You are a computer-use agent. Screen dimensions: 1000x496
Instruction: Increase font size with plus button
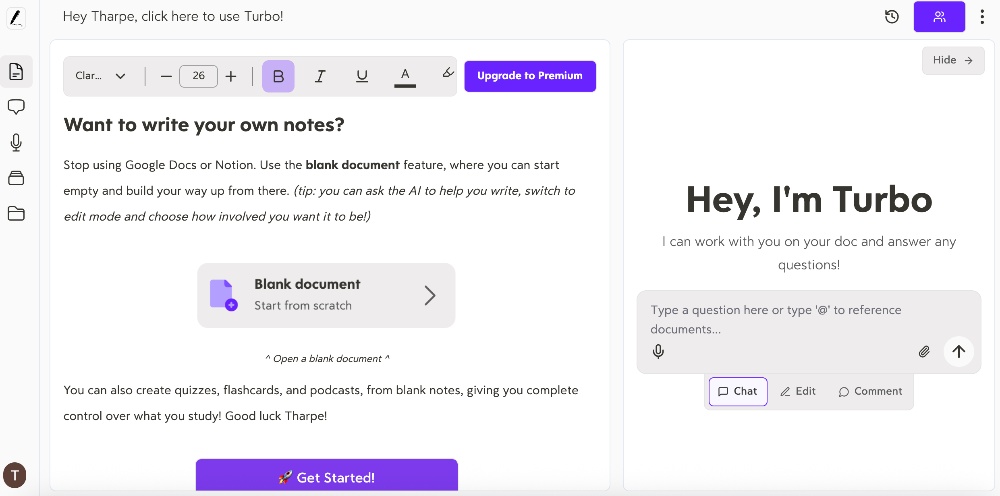tap(231, 76)
